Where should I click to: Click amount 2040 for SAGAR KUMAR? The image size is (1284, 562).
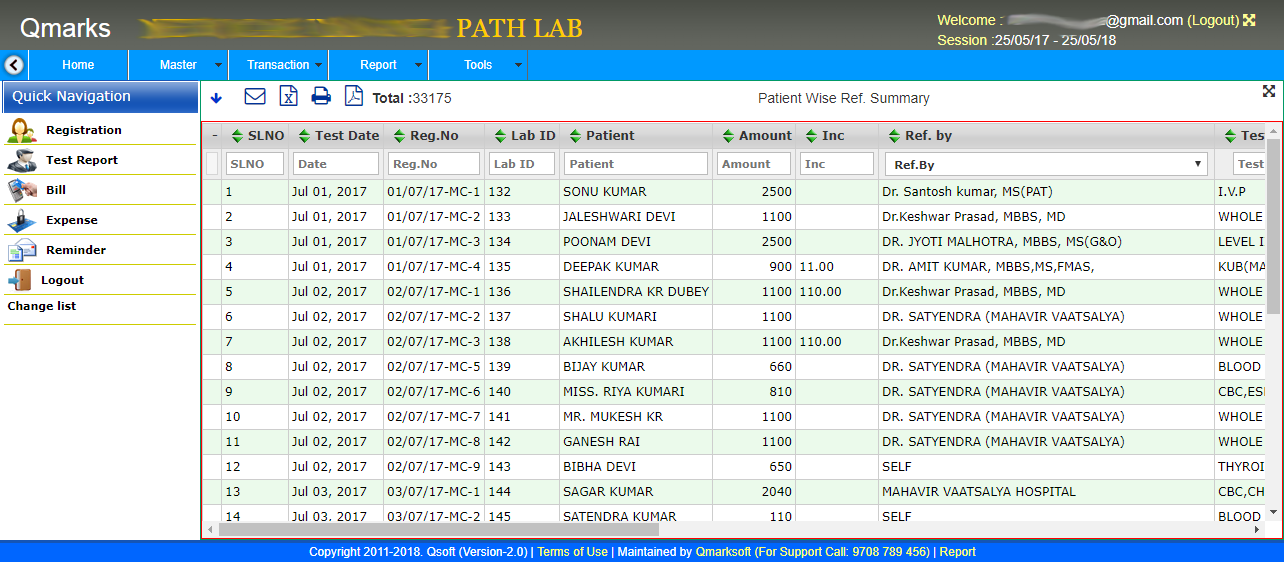pos(754,492)
